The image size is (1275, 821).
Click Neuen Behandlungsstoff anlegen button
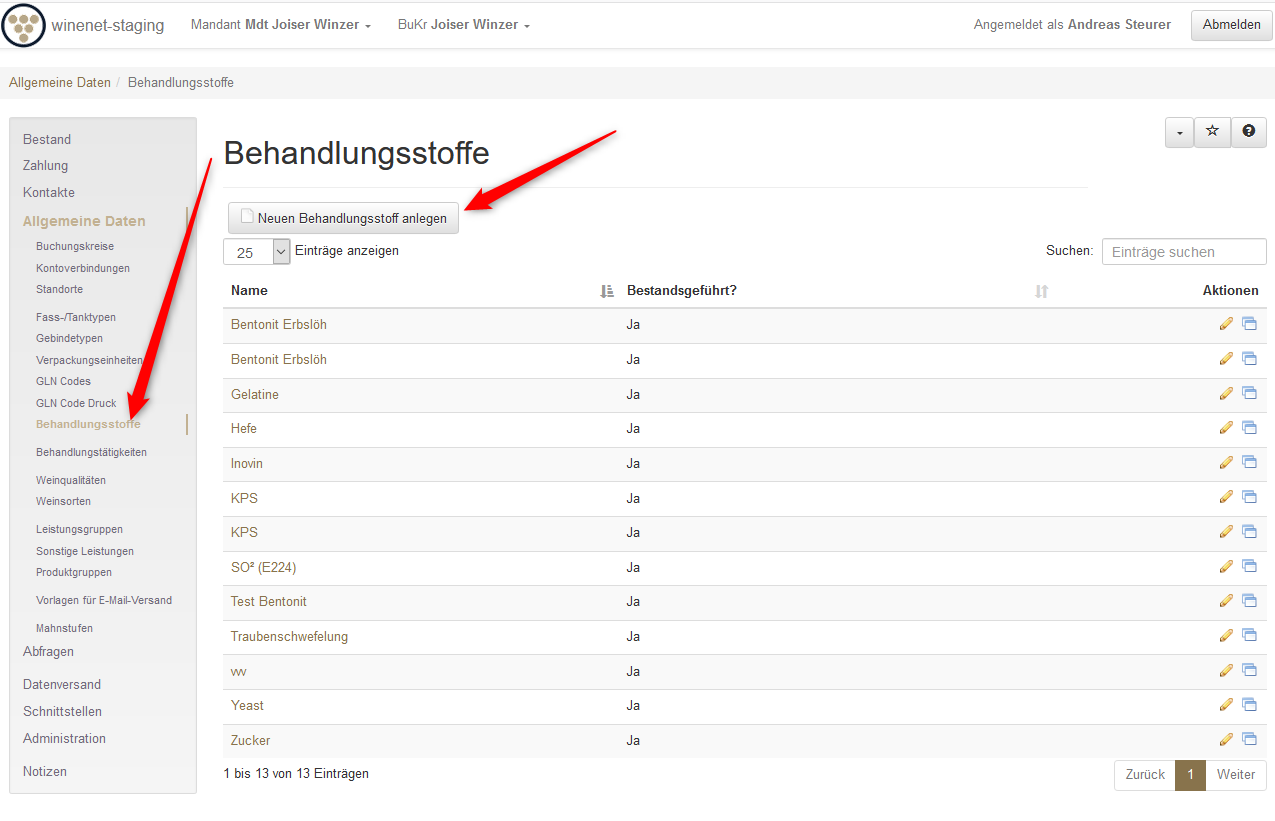coord(343,218)
